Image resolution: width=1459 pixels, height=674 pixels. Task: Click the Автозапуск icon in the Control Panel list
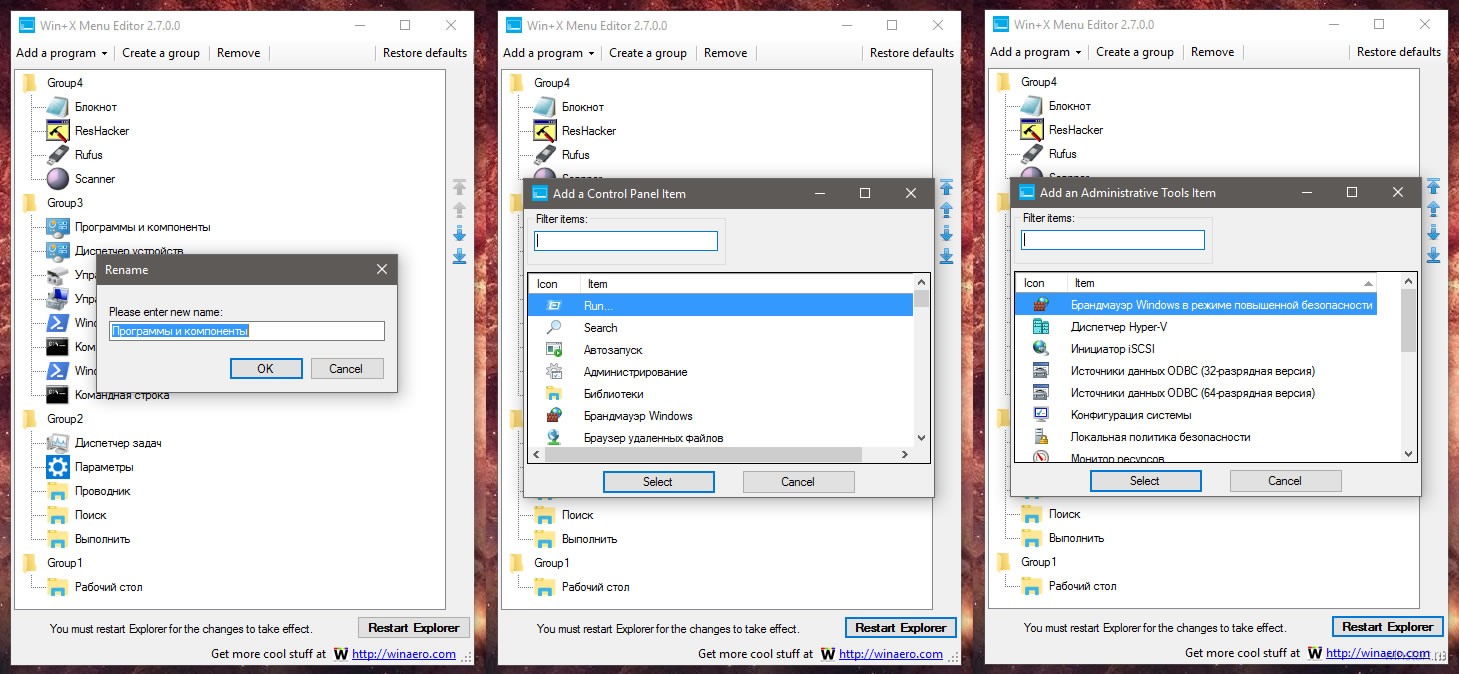554,350
